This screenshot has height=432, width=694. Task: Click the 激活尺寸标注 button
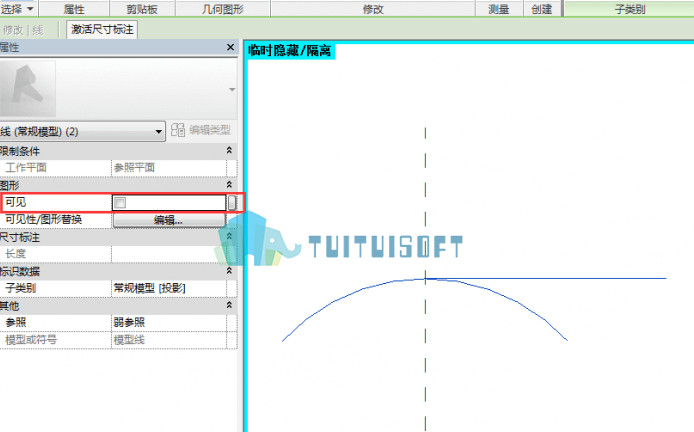coord(102,29)
